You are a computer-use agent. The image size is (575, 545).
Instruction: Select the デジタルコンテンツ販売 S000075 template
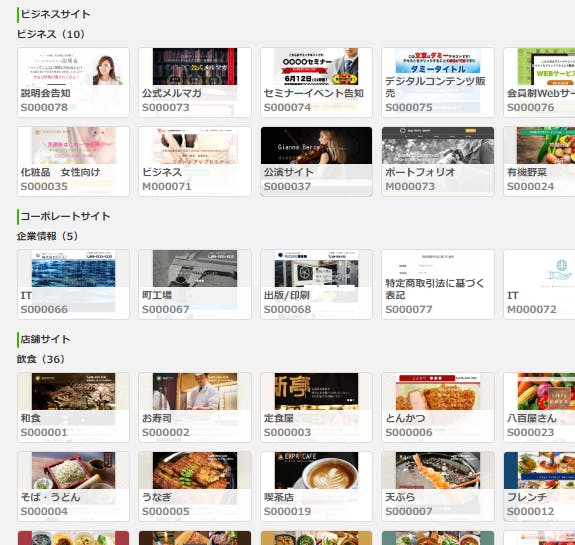click(438, 83)
